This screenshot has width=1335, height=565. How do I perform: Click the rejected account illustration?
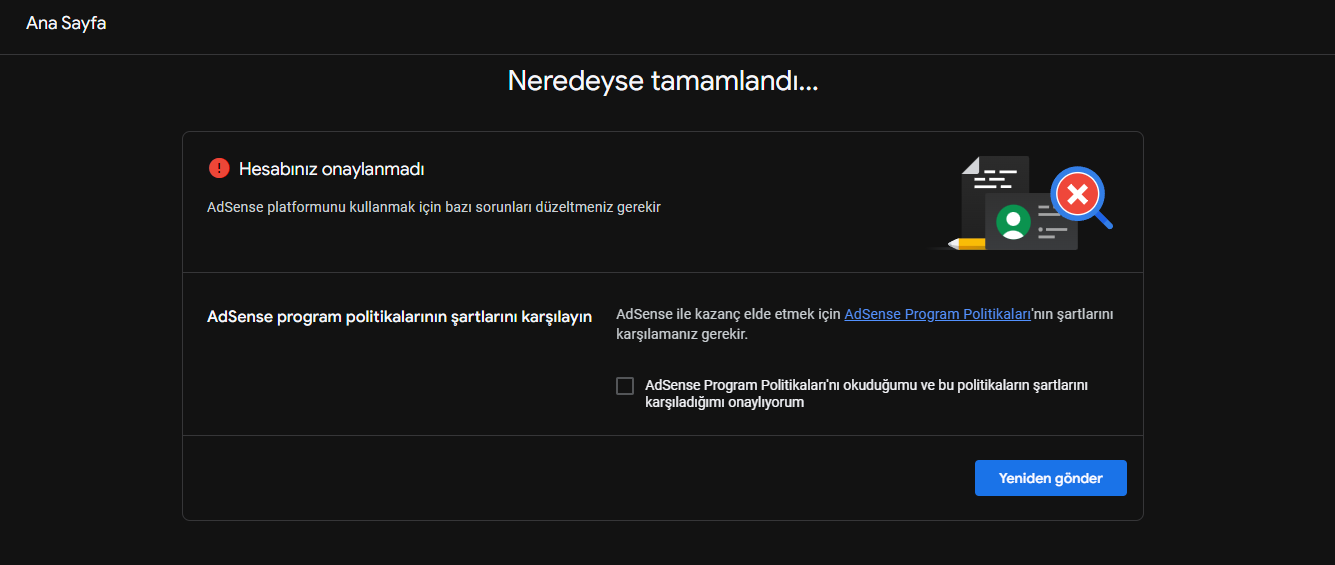(x=1022, y=204)
